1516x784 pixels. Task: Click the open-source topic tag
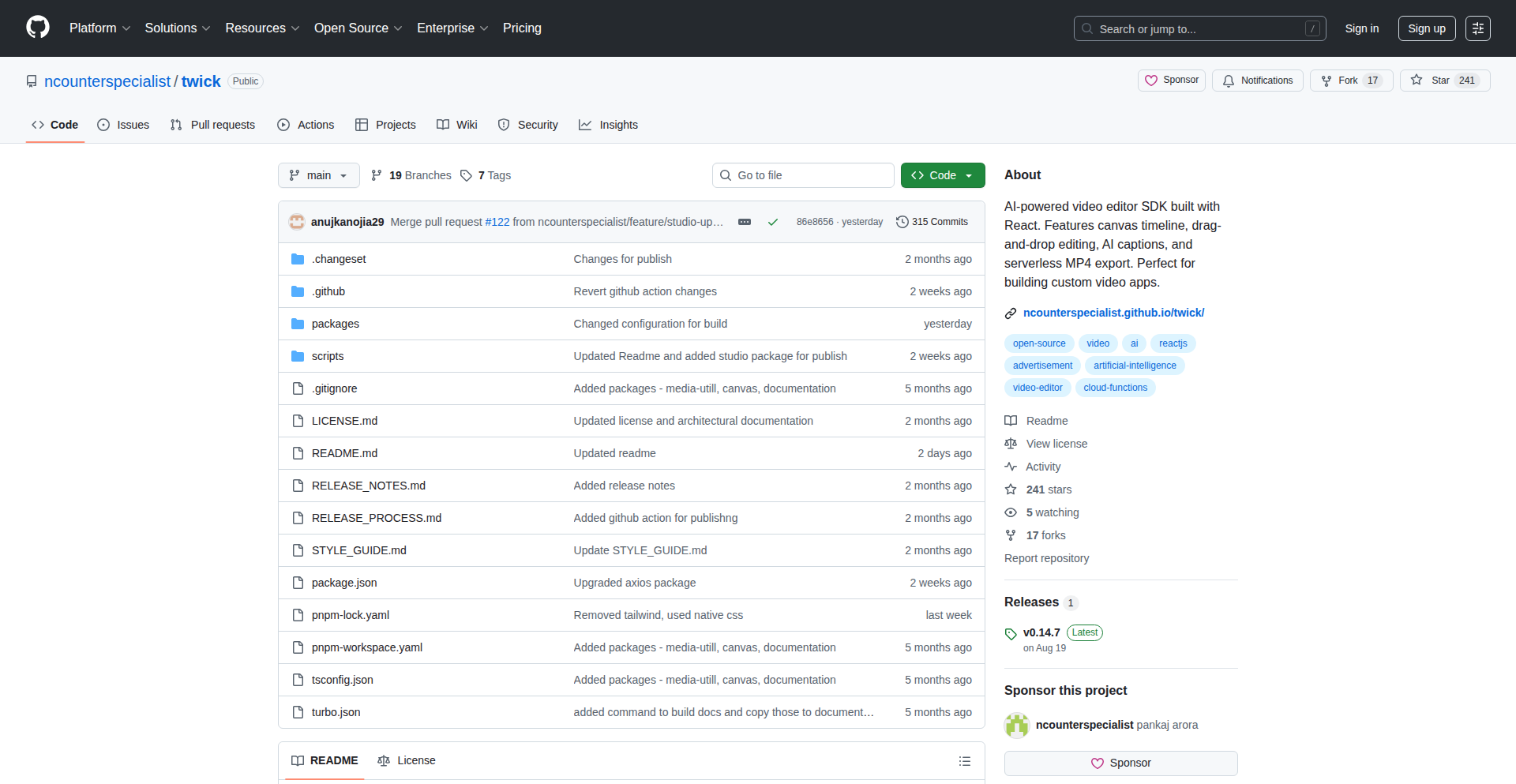click(1039, 343)
